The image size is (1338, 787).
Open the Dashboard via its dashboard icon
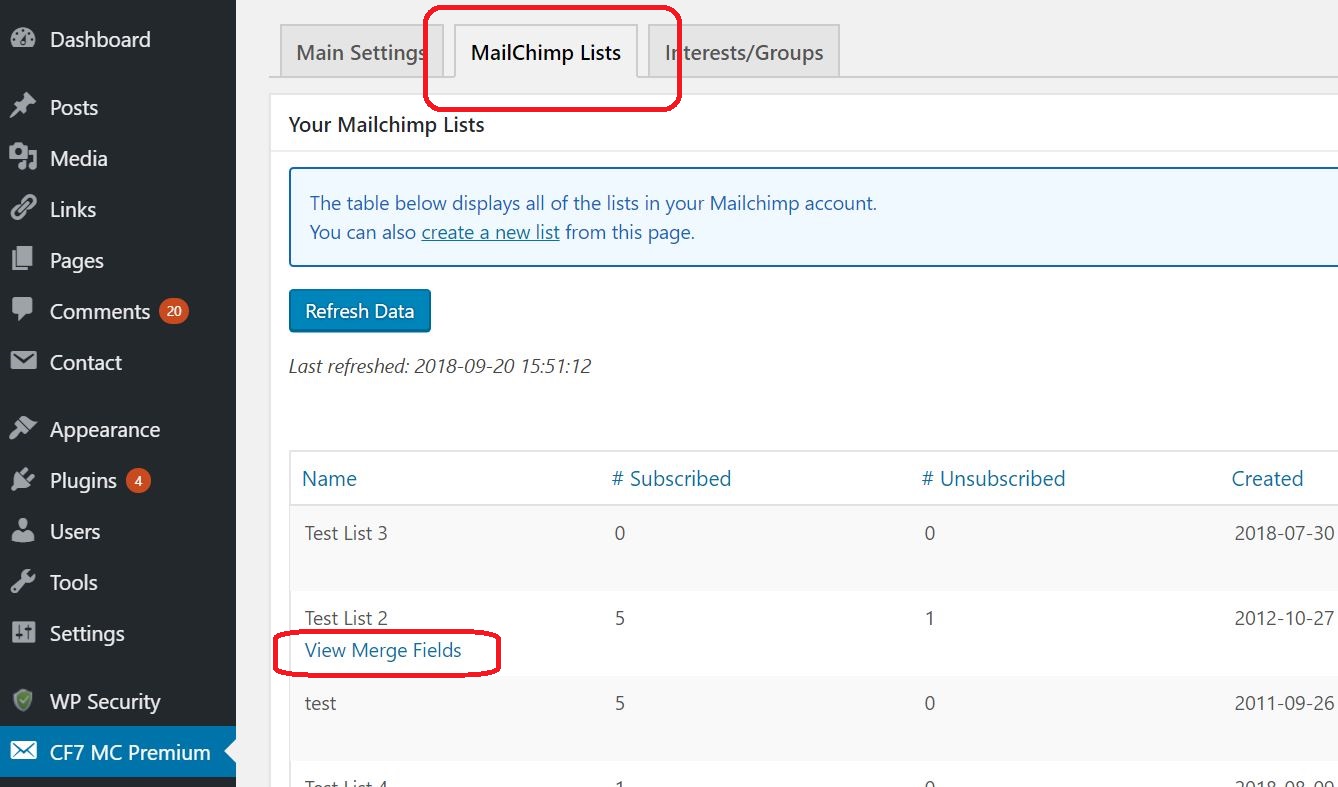22,39
